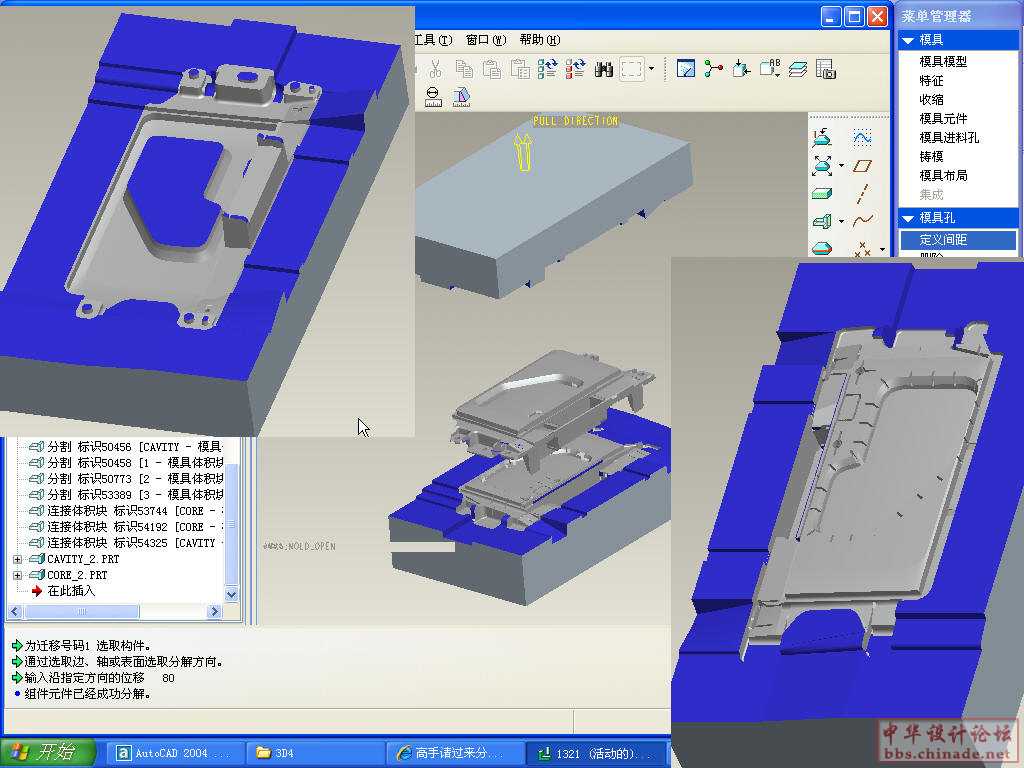Open the 窗口(W) menu
Viewport: 1024px width, 768px height.
pyautogui.click(x=485, y=40)
